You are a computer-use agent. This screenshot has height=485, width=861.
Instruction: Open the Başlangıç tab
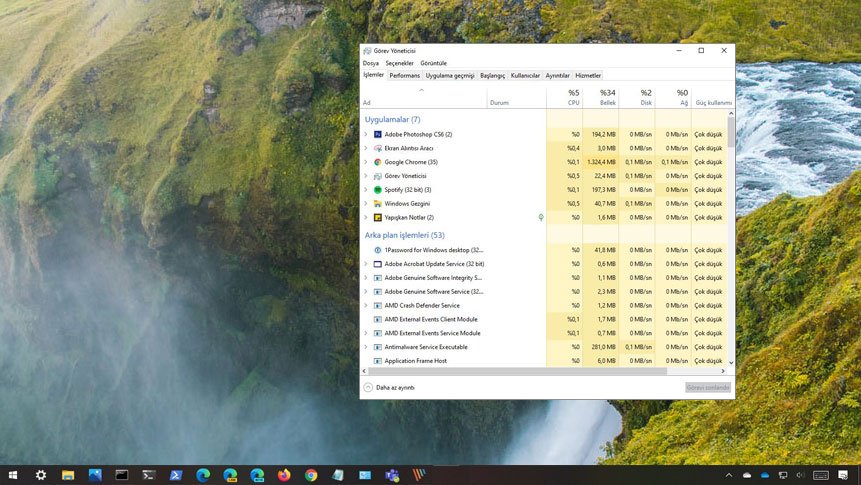pyautogui.click(x=492, y=75)
